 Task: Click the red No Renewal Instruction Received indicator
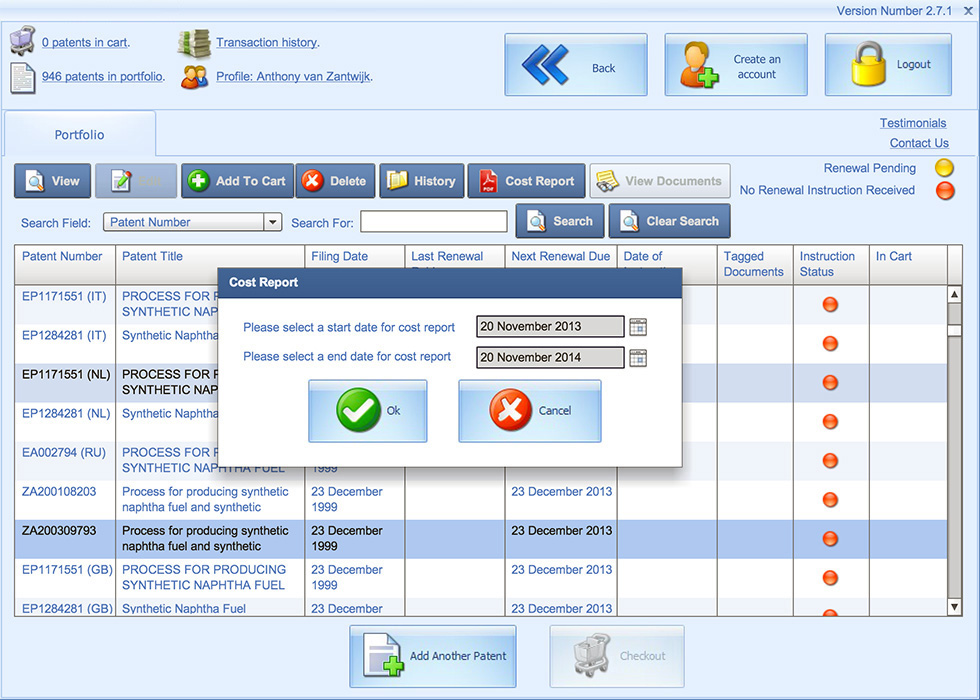[x=945, y=190]
